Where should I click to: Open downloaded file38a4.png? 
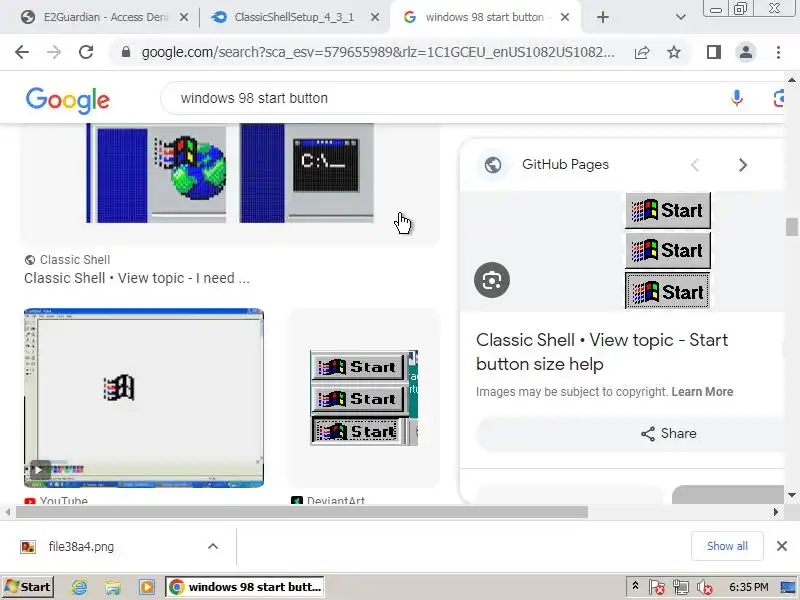pyautogui.click(x=82, y=546)
